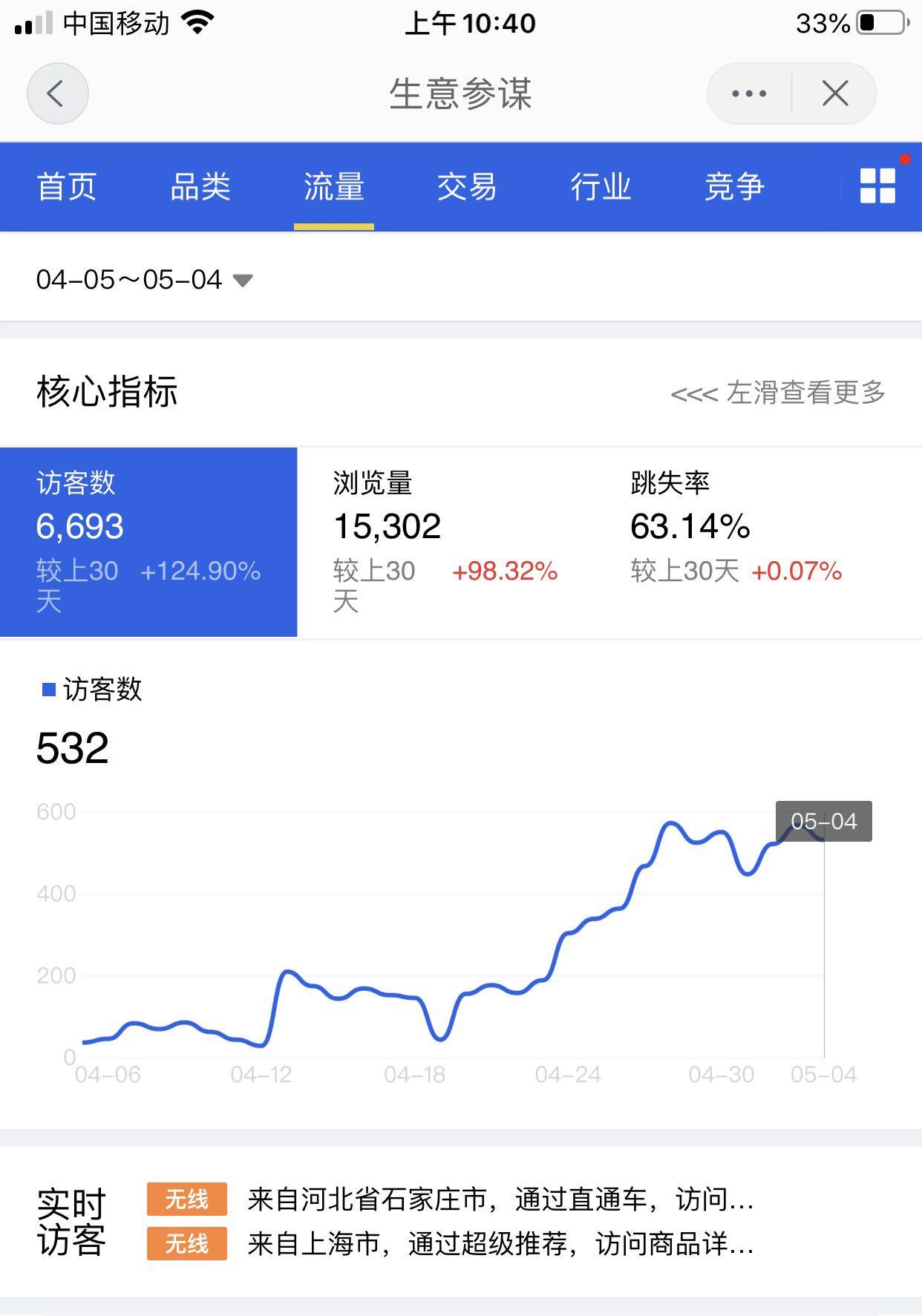Open the 行业 tab
922x1316 pixels.
point(601,186)
